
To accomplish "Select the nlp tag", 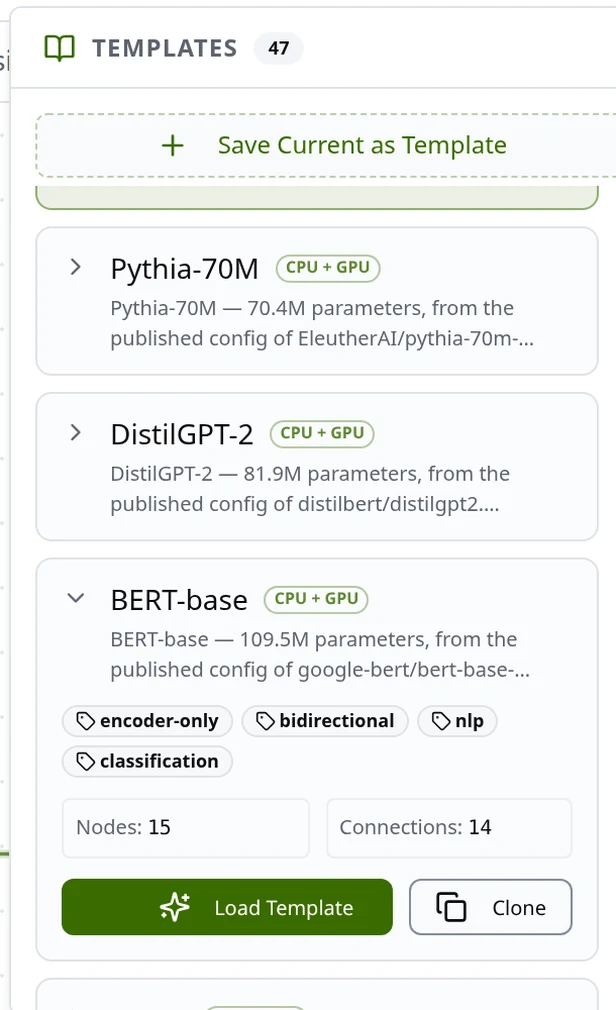I will 457,721.
